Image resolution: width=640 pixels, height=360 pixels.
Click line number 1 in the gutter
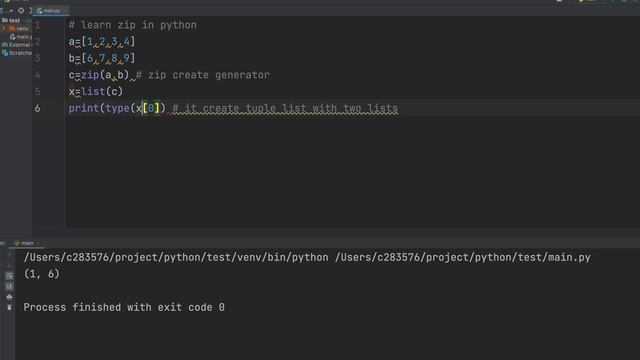point(37,25)
